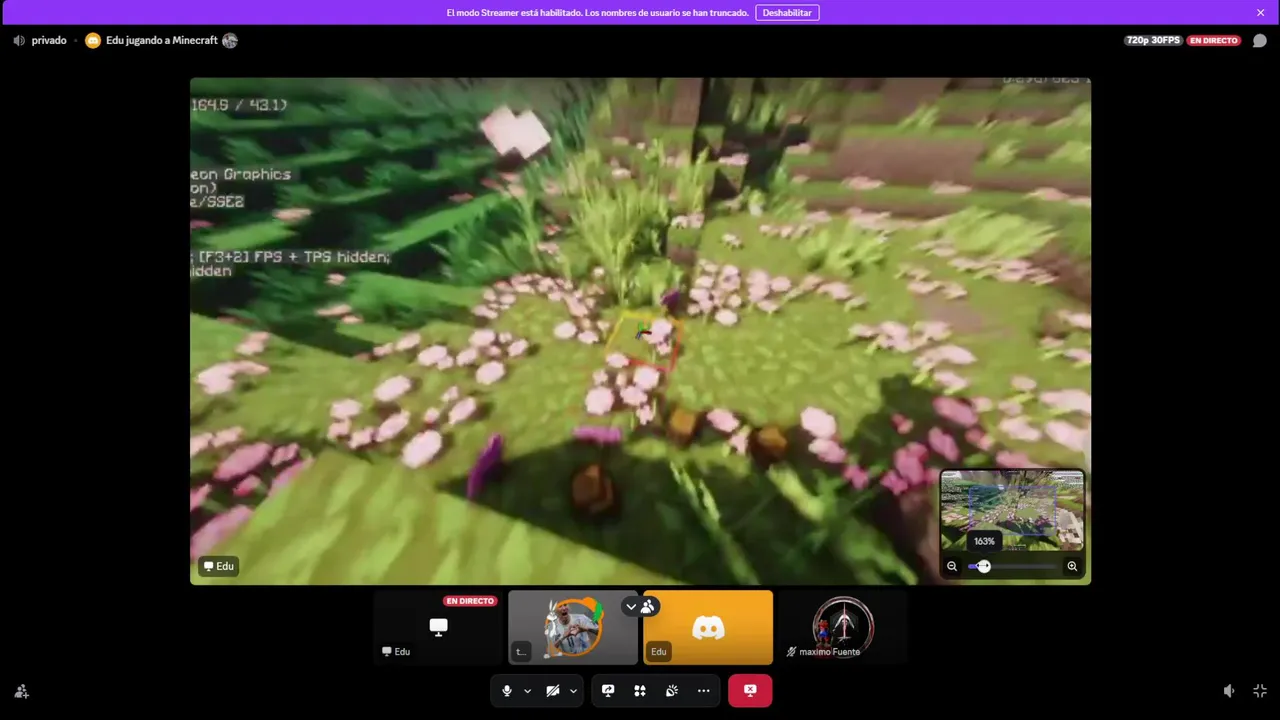Click the speaker icon beside privado

(19, 41)
